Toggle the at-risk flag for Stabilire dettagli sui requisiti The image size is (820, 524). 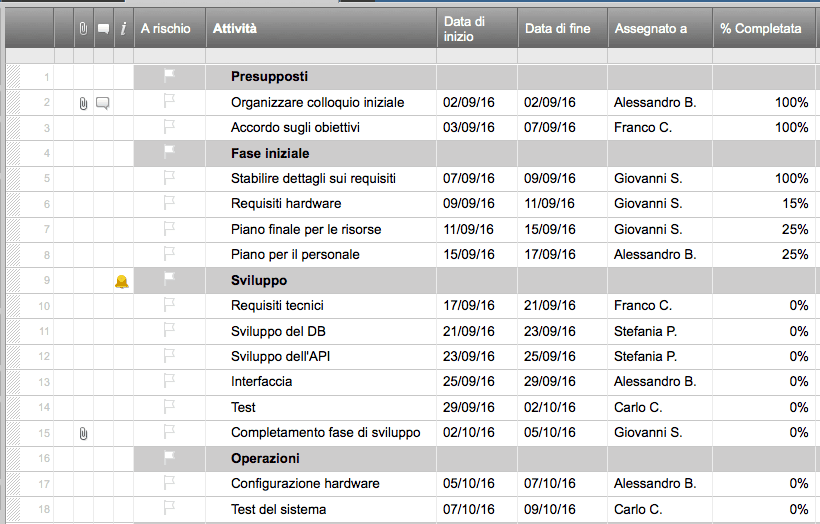click(169, 177)
